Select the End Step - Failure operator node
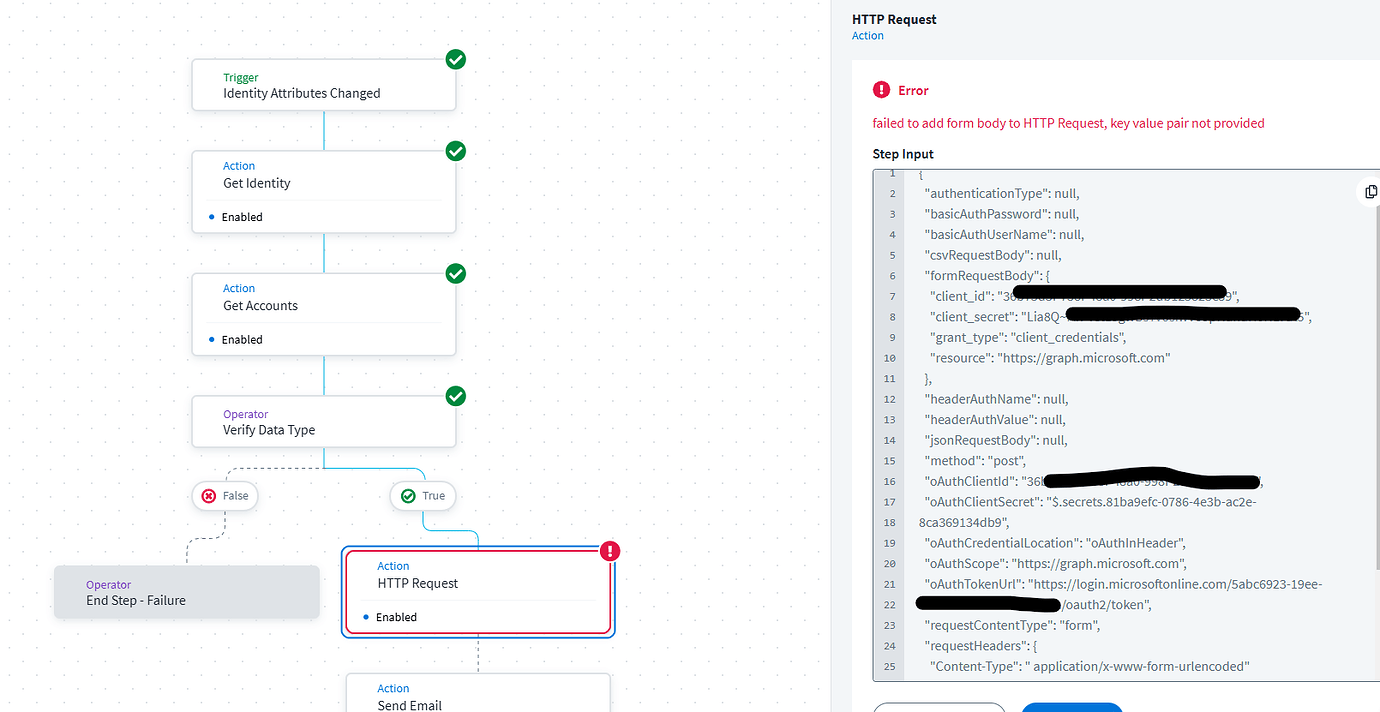This screenshot has width=1380, height=712. point(186,591)
